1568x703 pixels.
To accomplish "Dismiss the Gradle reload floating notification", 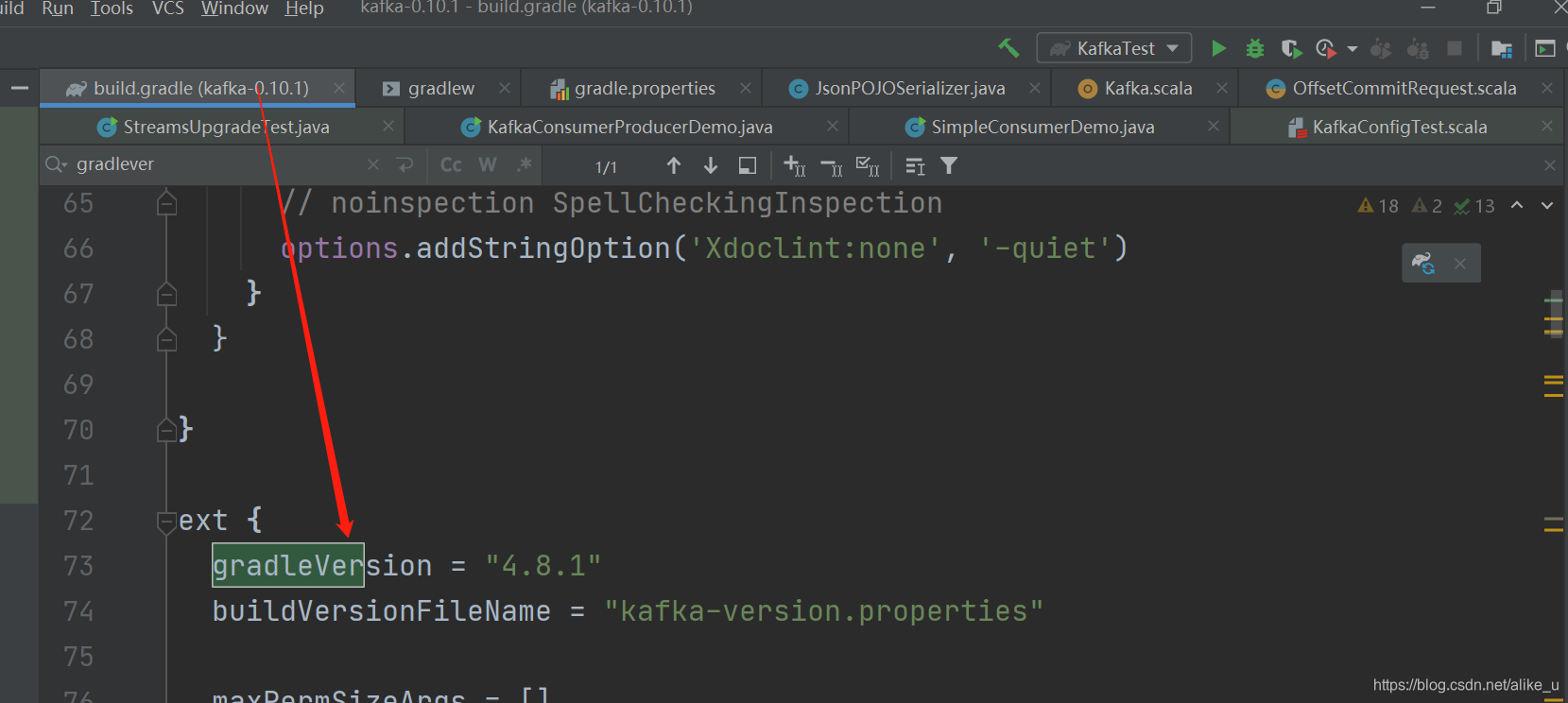I will (1460, 264).
